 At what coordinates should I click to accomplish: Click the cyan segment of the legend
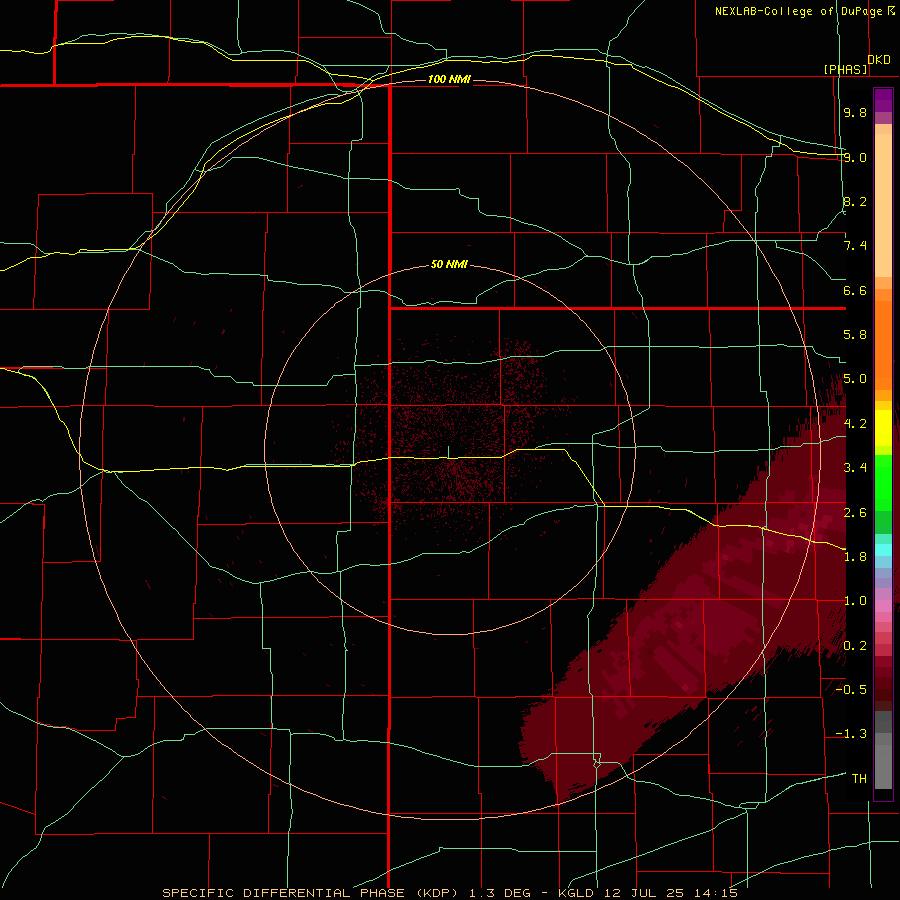tap(883, 550)
